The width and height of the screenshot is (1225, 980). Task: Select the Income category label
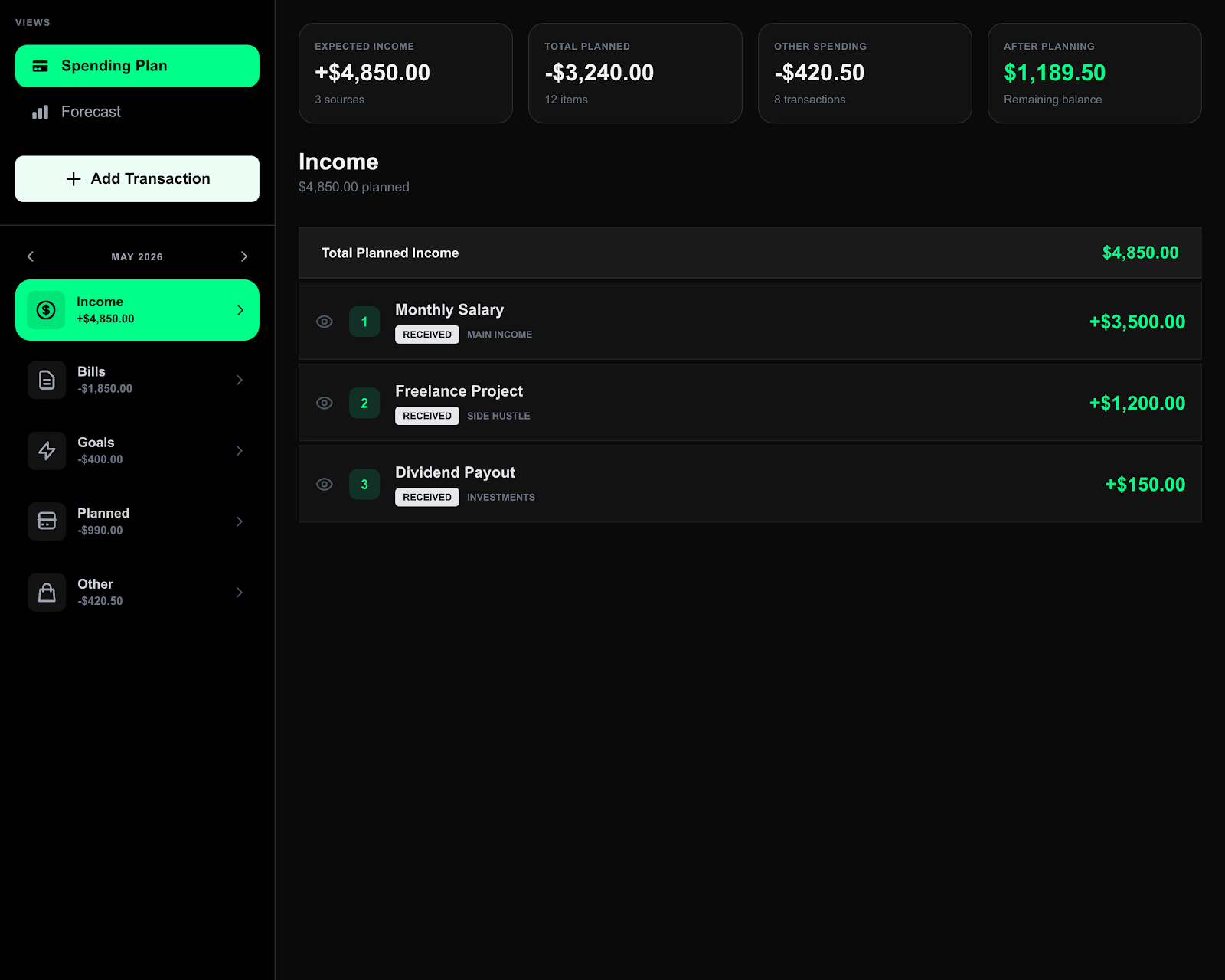coord(100,302)
